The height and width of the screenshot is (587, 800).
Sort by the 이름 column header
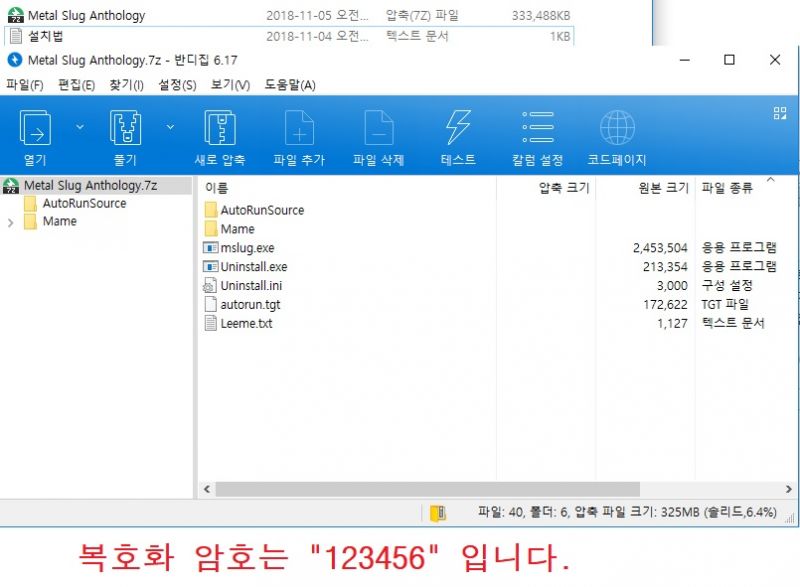pos(216,188)
